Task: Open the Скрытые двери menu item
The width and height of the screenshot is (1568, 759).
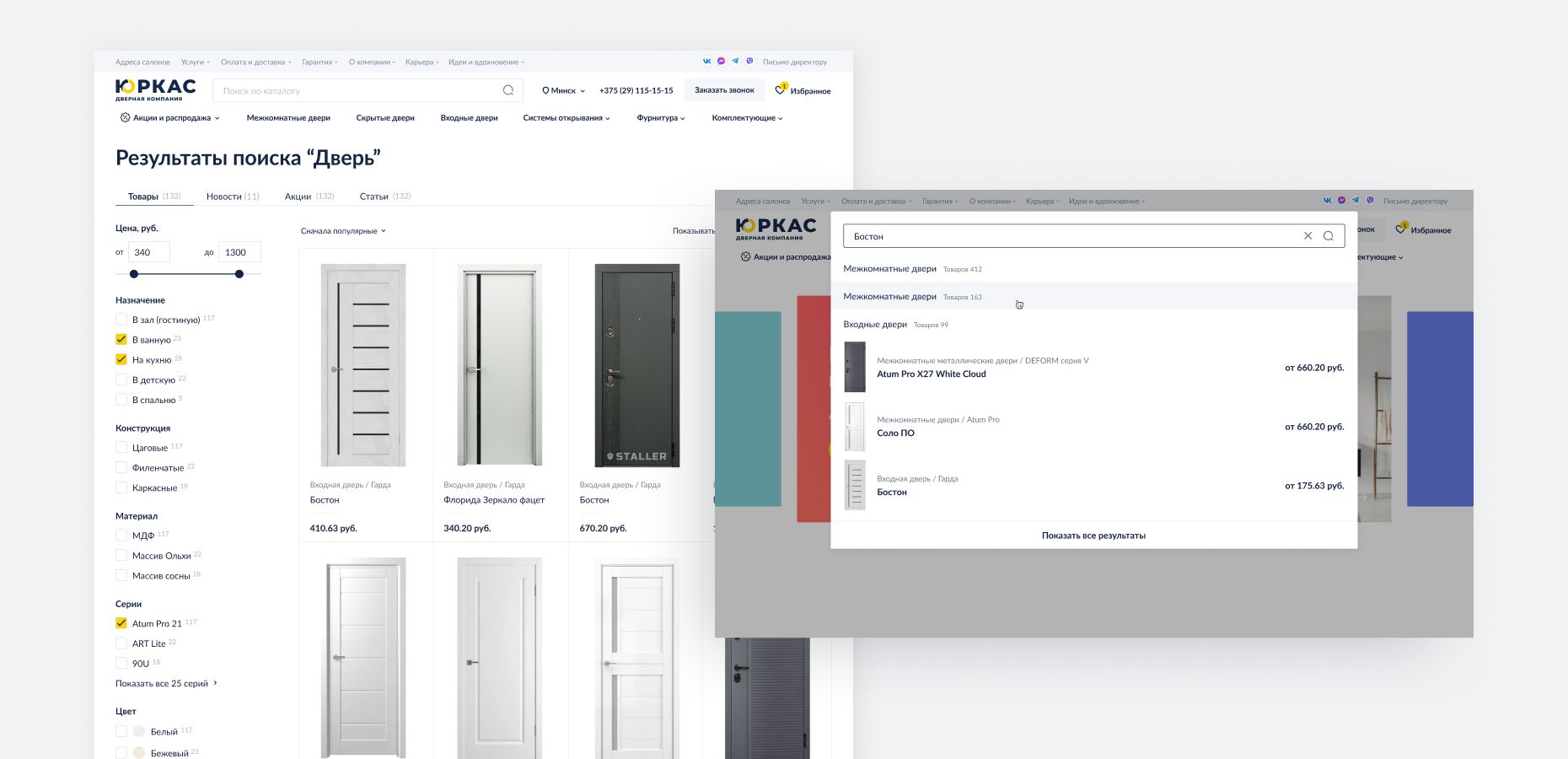Action: point(385,118)
